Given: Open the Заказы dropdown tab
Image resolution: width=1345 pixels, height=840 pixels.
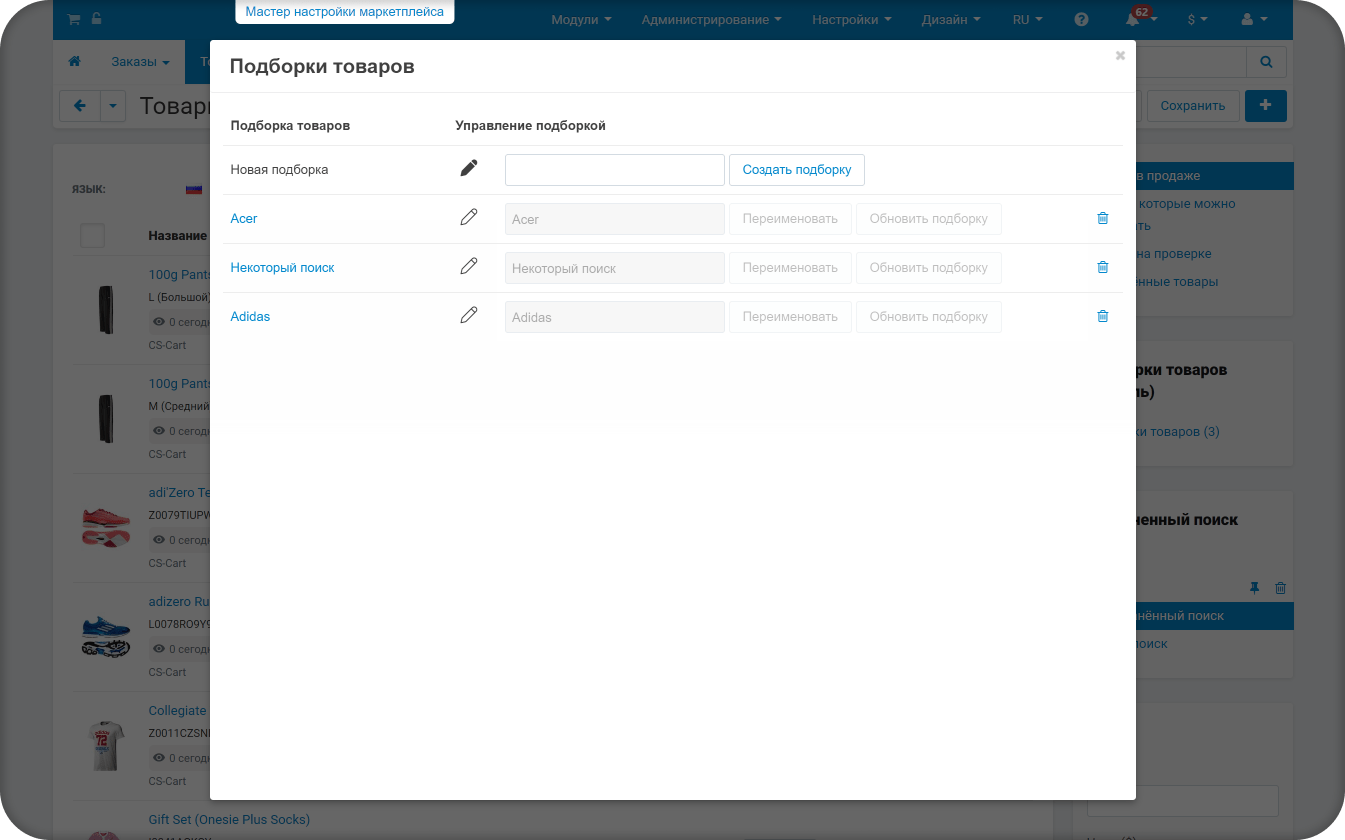Looking at the screenshot, I should click(140, 62).
